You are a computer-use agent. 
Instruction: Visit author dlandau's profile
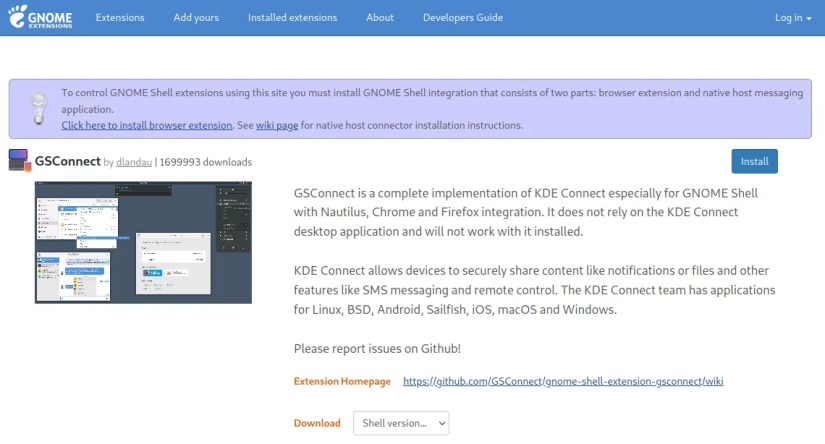(x=133, y=162)
